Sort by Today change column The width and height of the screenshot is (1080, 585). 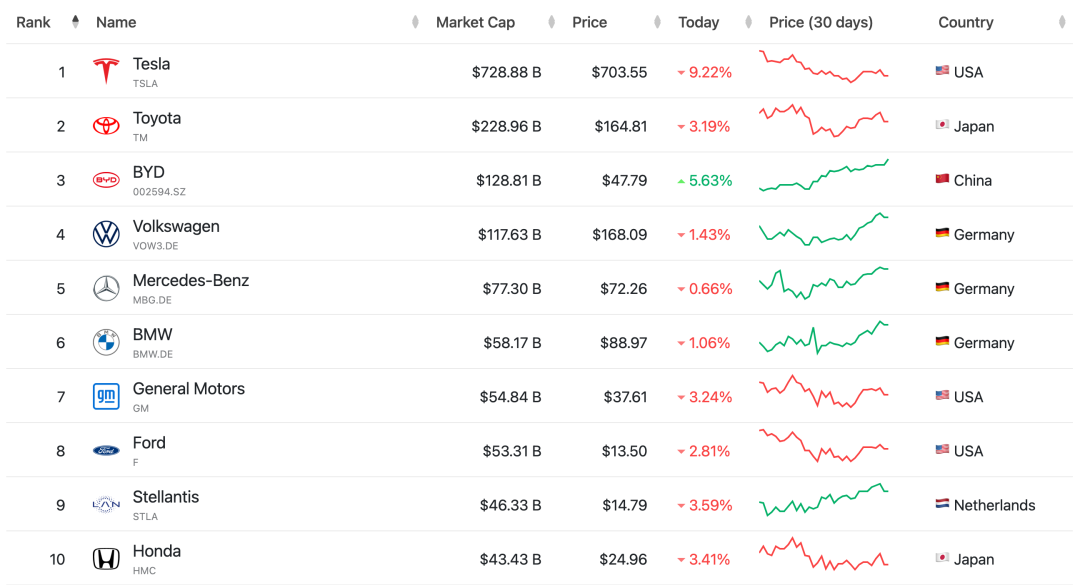tap(698, 22)
